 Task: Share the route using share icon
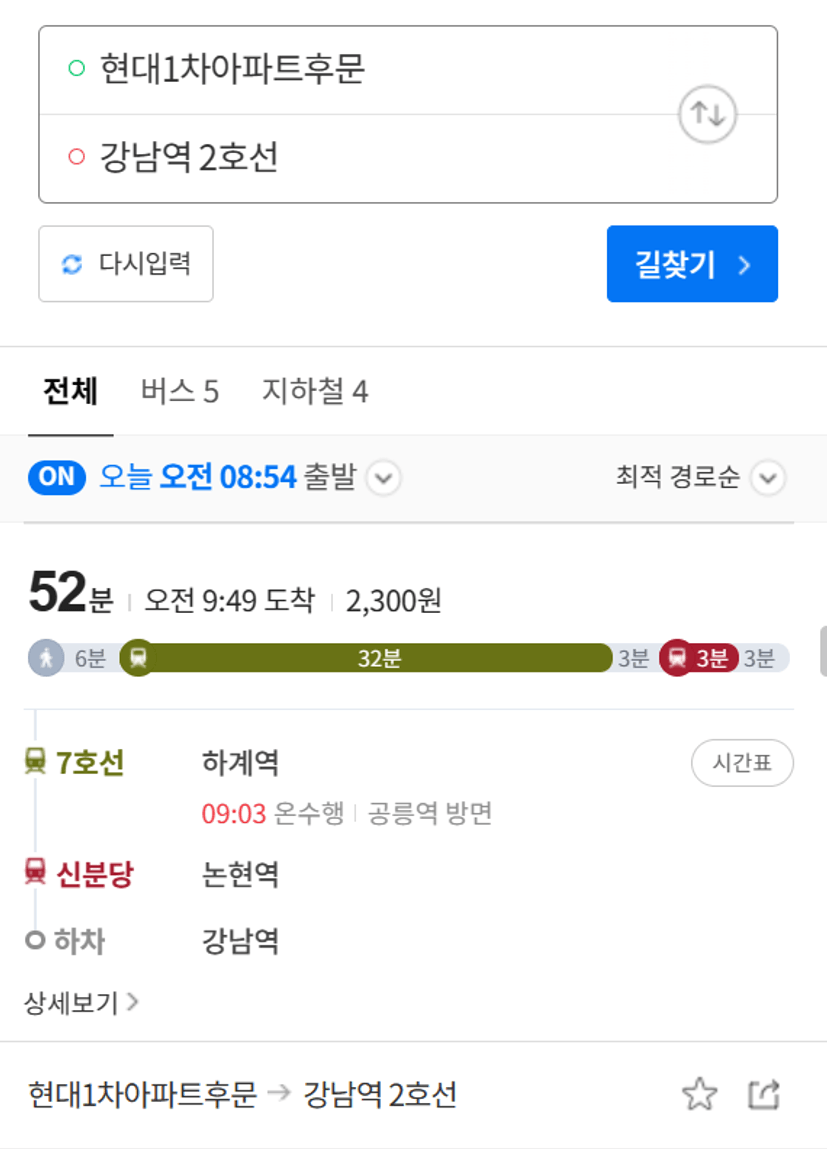[764, 1095]
